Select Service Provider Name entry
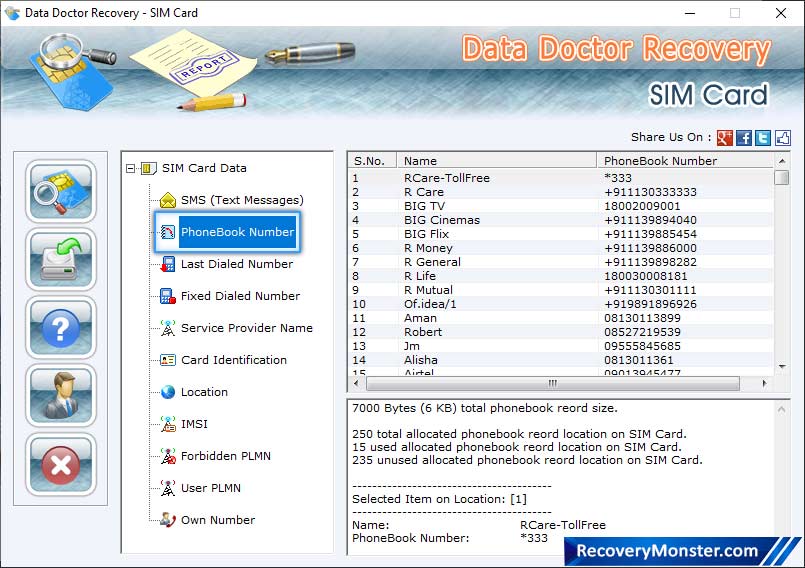 246,328
